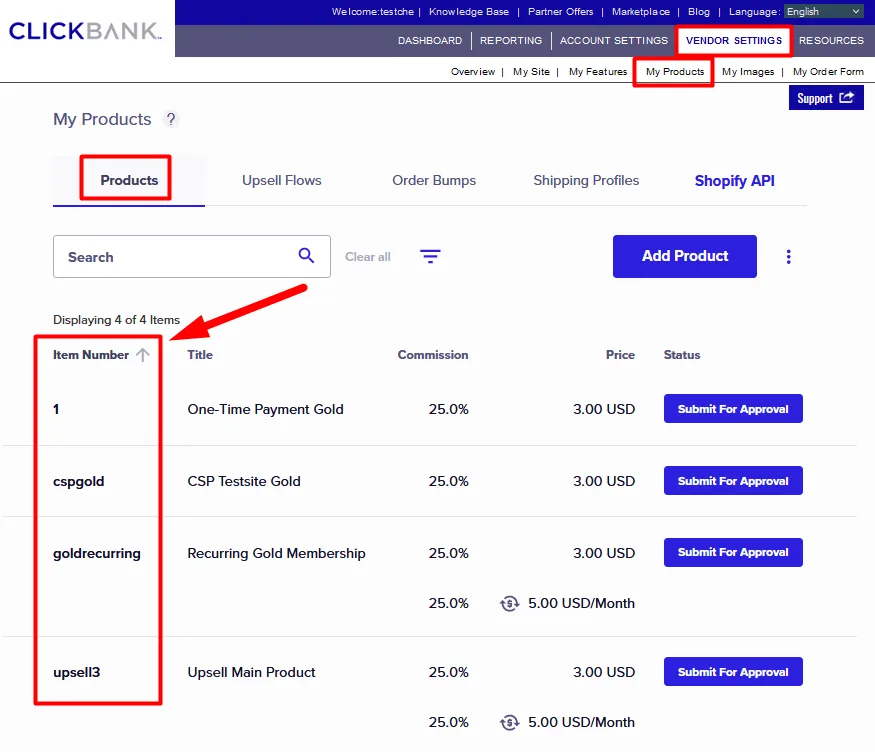The image size is (875, 752).
Task: Click the CLICKBANK logo
Action: click(85, 31)
